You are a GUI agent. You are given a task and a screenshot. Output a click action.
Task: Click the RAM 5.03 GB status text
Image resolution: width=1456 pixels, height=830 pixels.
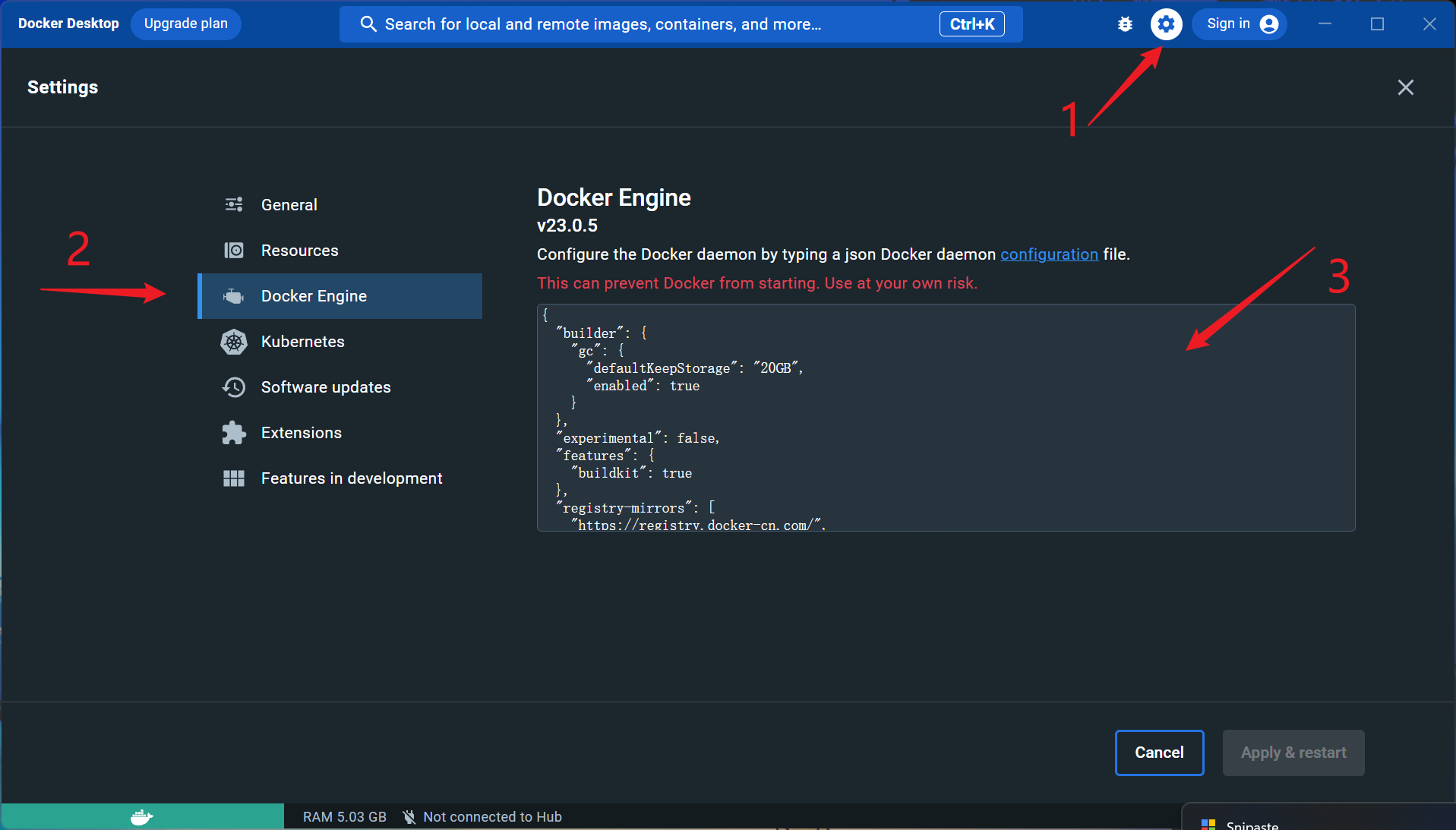(x=345, y=817)
